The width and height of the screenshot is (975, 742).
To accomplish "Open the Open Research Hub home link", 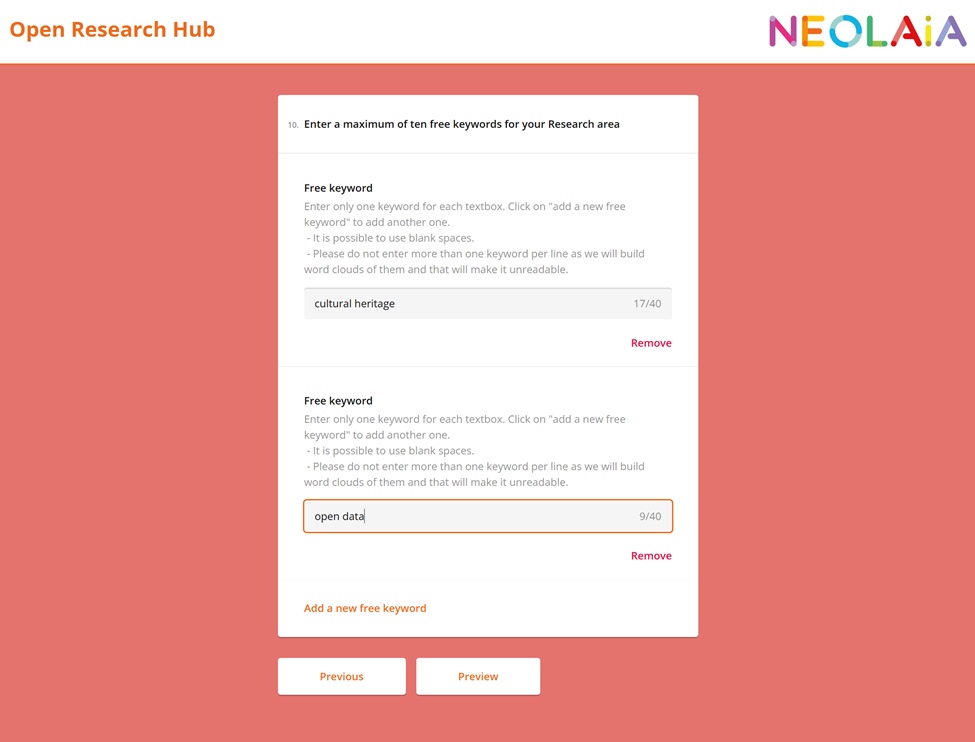I will [x=112, y=30].
